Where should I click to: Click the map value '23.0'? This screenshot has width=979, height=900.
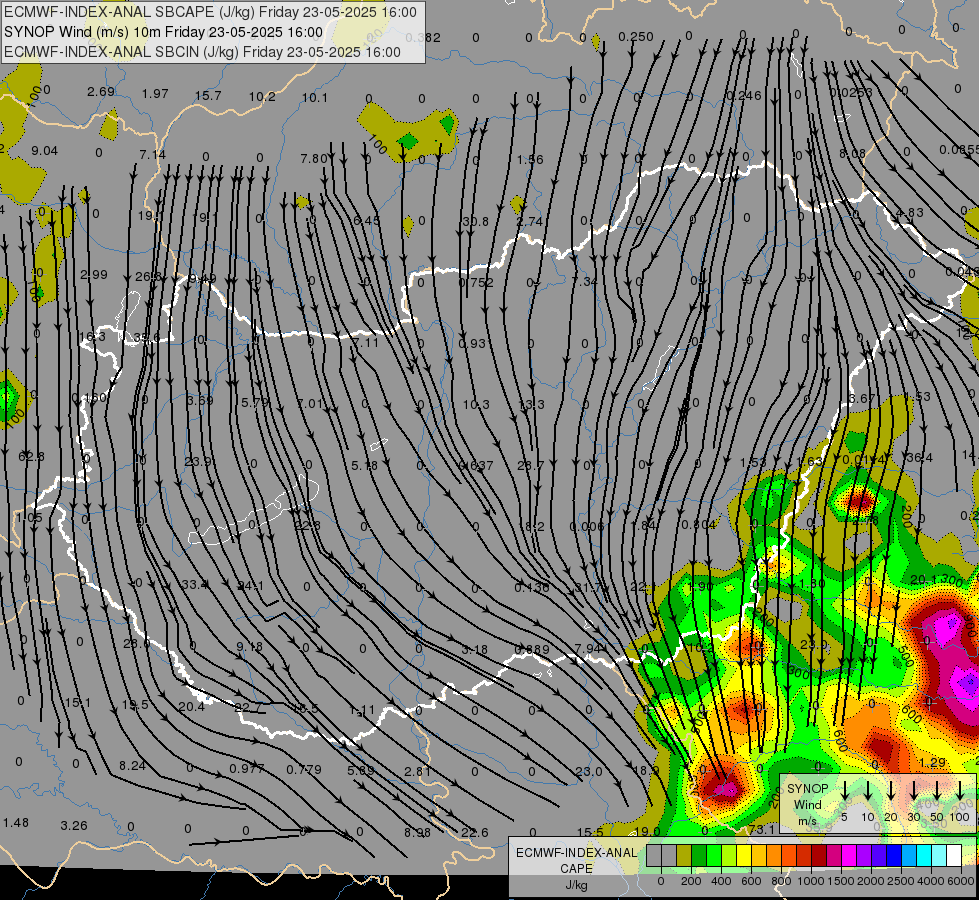click(x=589, y=771)
